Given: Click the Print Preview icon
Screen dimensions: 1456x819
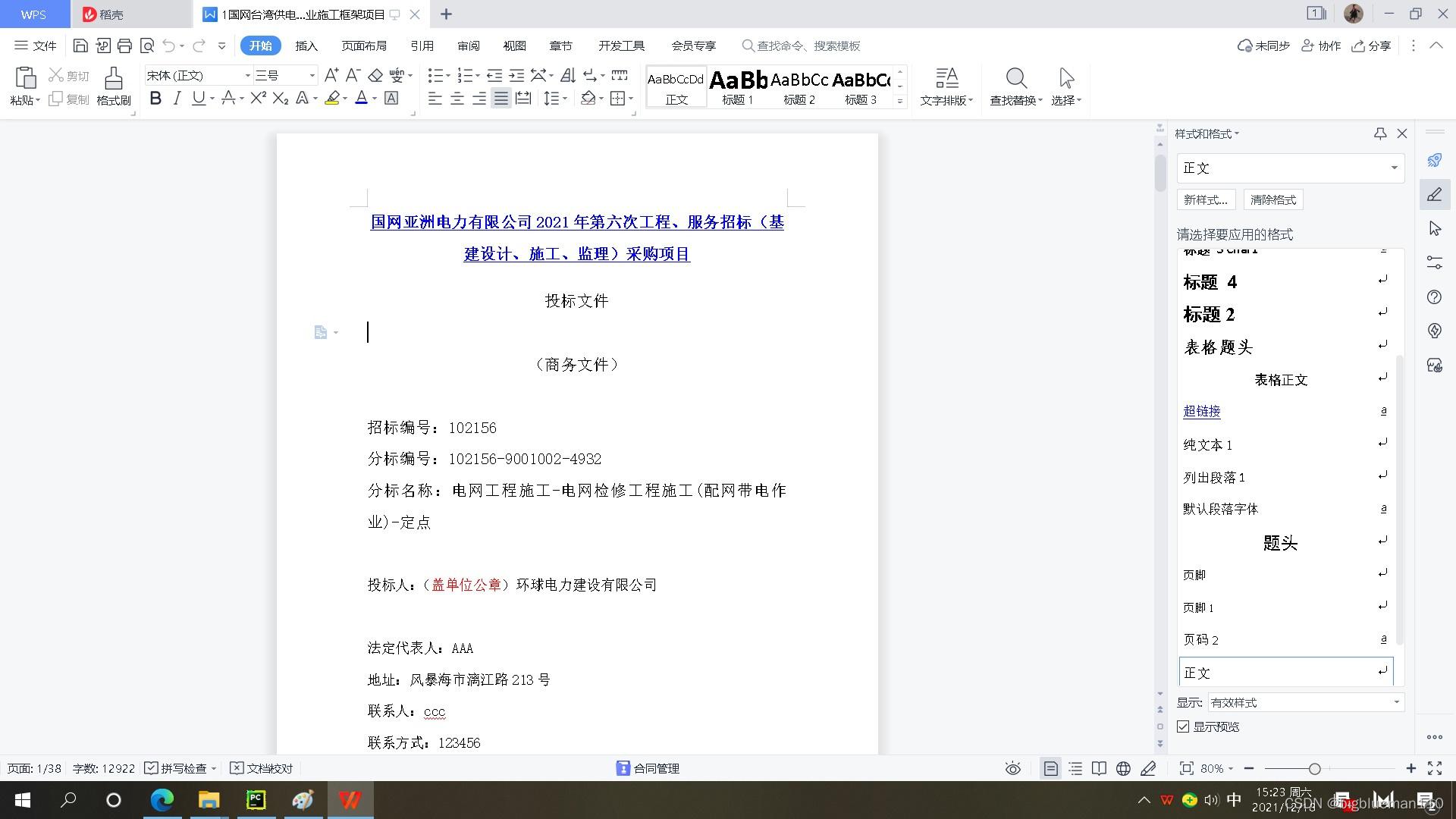Looking at the screenshot, I should point(147,45).
